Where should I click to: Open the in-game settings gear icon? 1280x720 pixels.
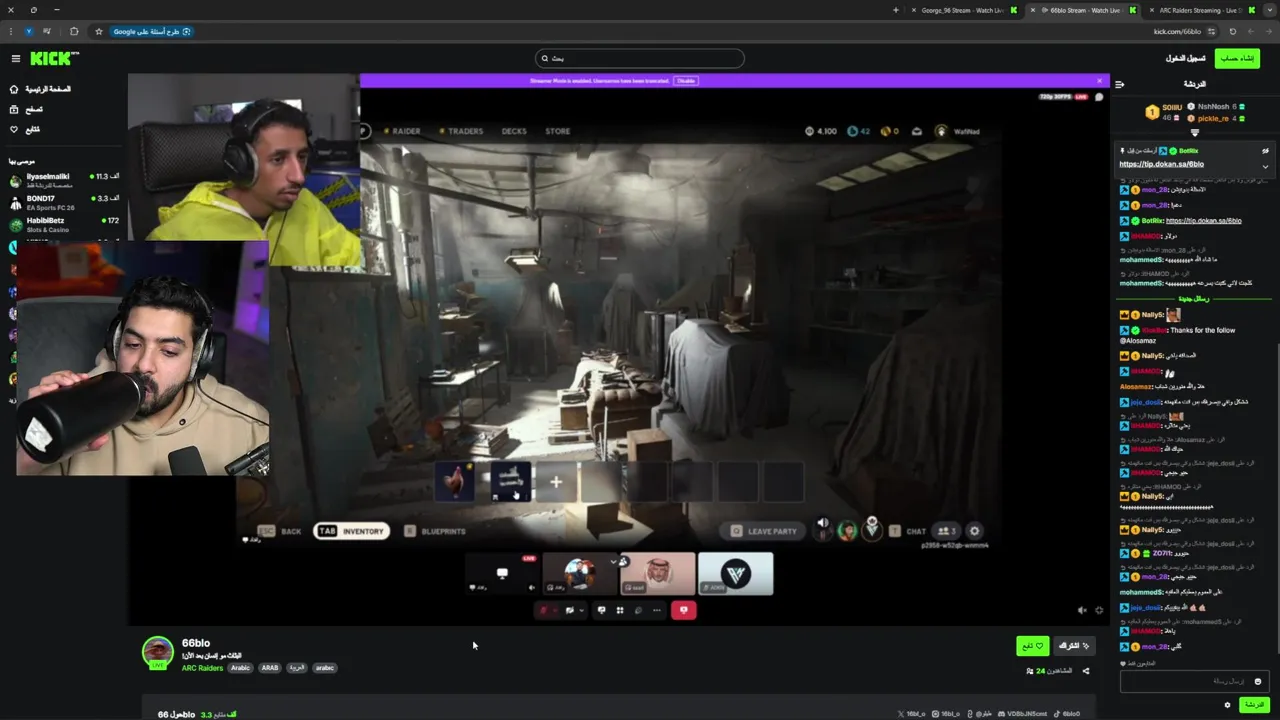click(x=974, y=531)
